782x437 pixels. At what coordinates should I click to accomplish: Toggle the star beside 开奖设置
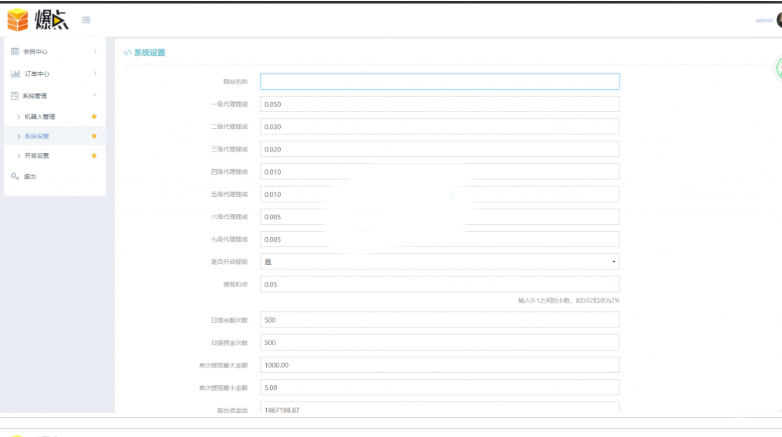pyautogui.click(x=94, y=156)
